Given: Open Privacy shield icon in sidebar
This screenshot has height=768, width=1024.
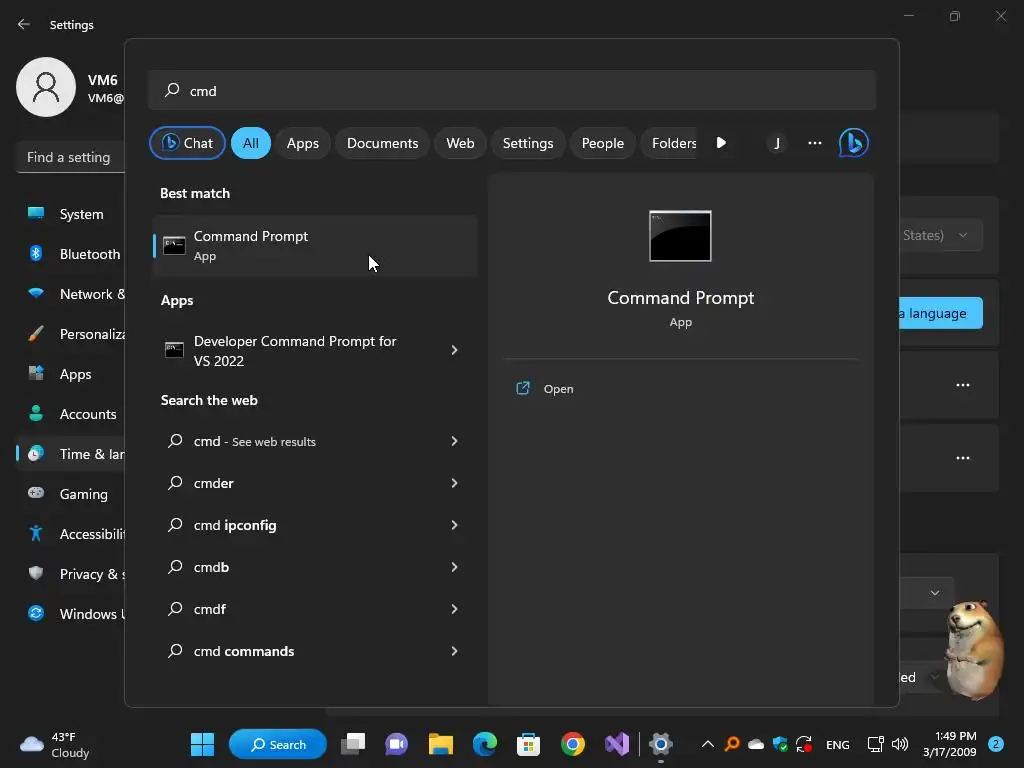Looking at the screenshot, I should pyautogui.click(x=36, y=573).
